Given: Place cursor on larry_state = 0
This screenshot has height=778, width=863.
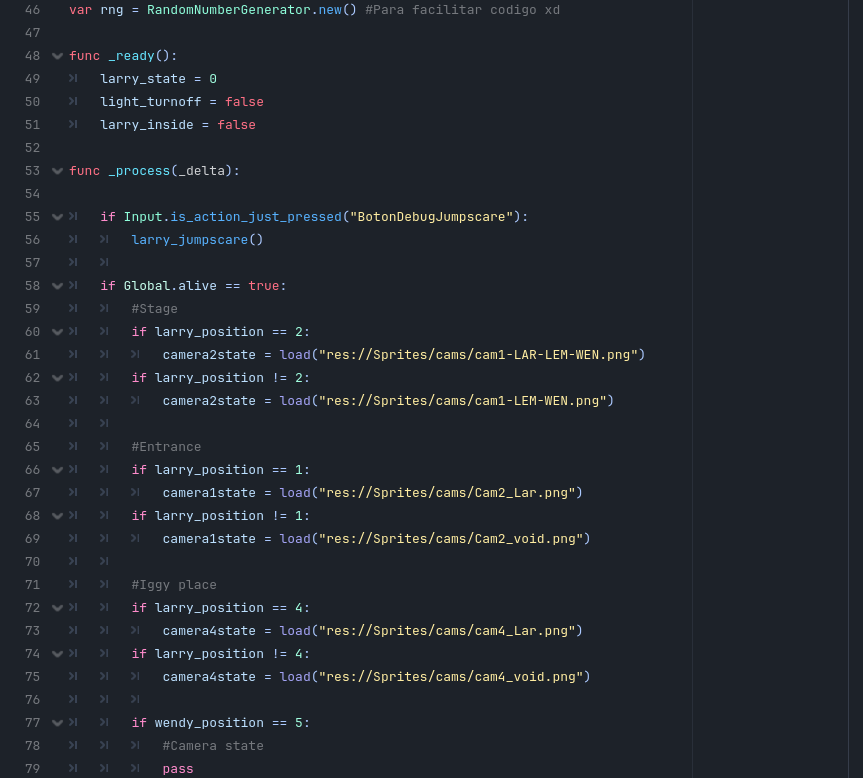Looking at the screenshot, I should click(159, 79).
